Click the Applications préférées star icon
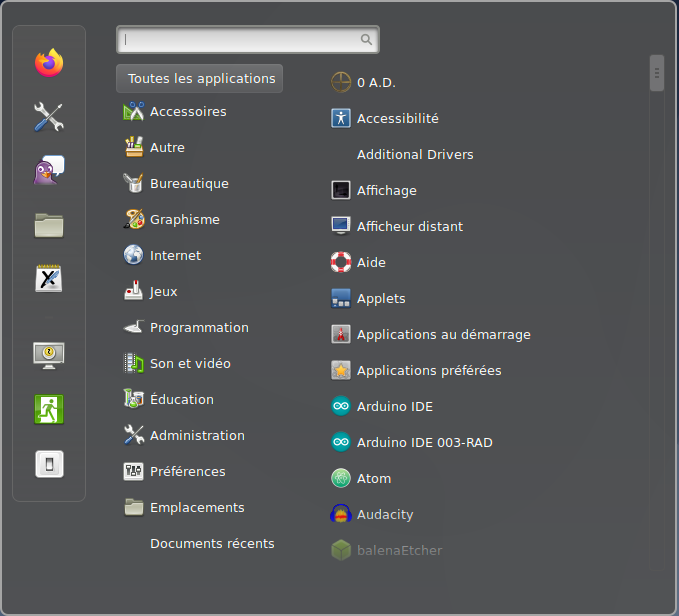This screenshot has height=616, width=679. point(341,370)
